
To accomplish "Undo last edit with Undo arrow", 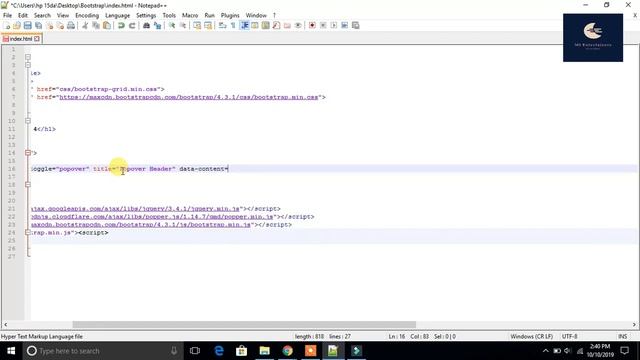I will tap(121, 25).
